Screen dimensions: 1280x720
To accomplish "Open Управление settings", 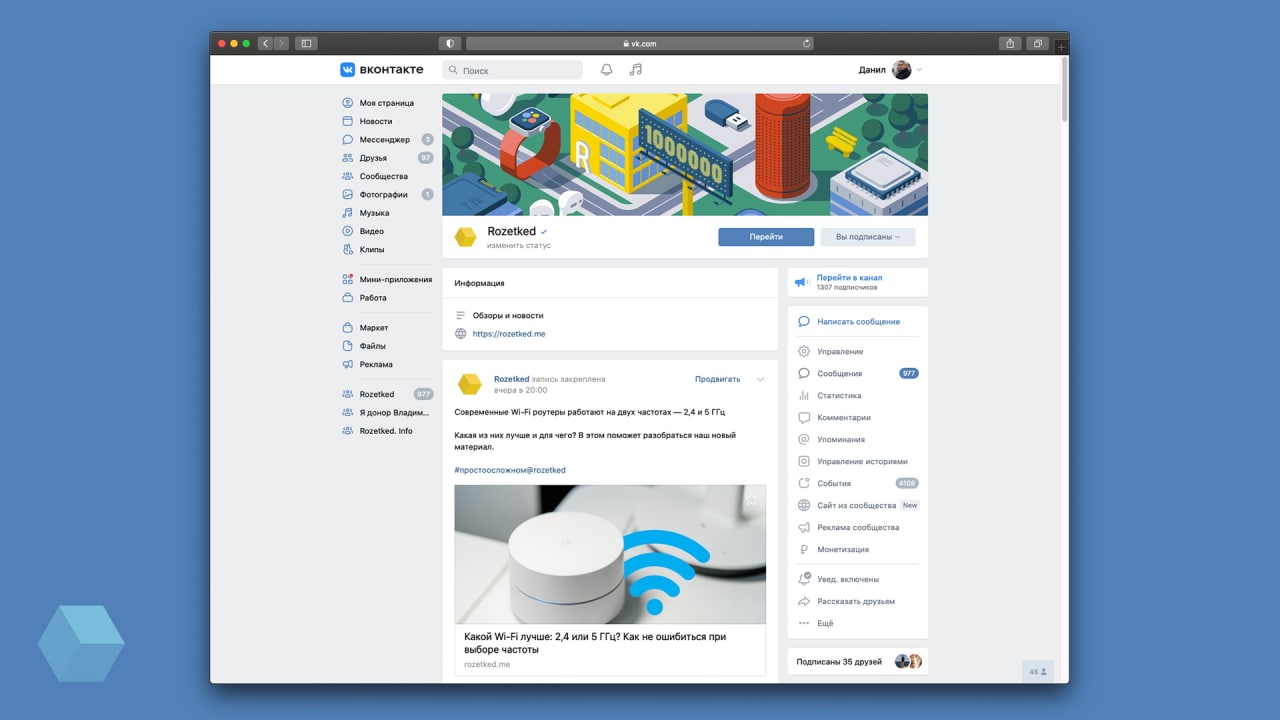I will (840, 352).
